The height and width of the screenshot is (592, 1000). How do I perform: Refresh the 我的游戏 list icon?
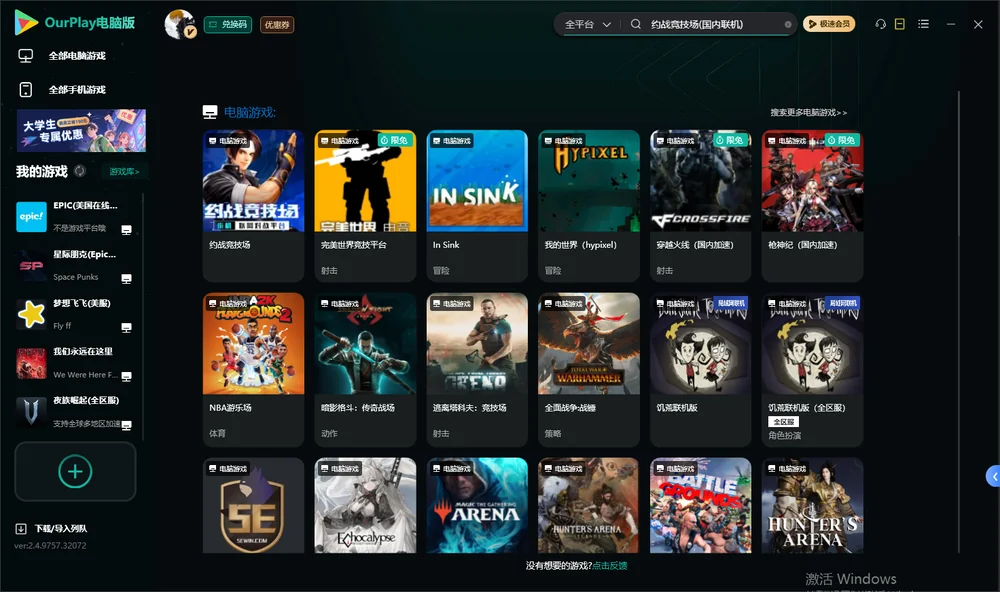[80, 171]
